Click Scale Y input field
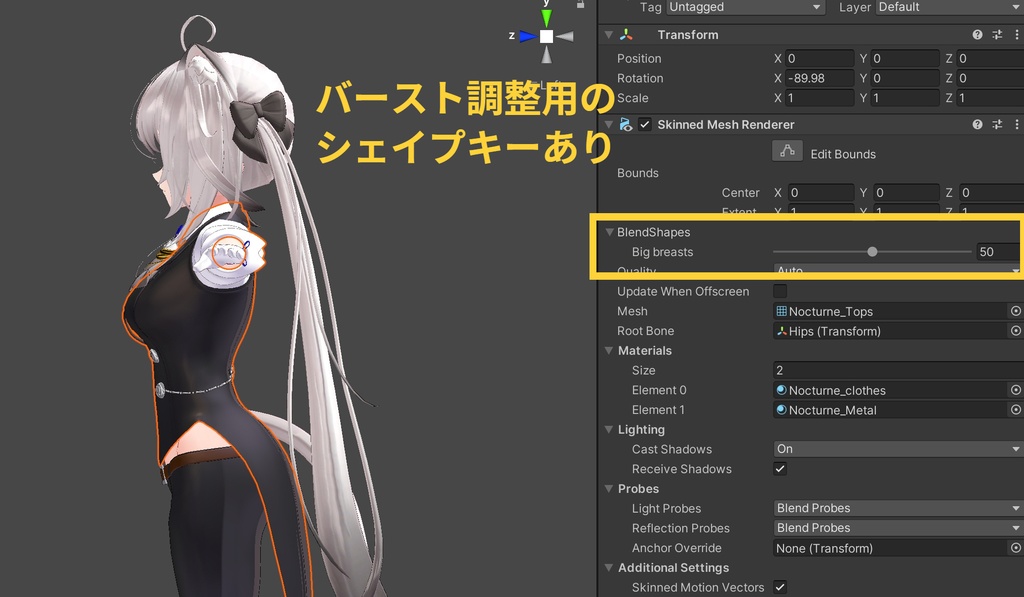This screenshot has width=1024, height=597. click(x=905, y=97)
